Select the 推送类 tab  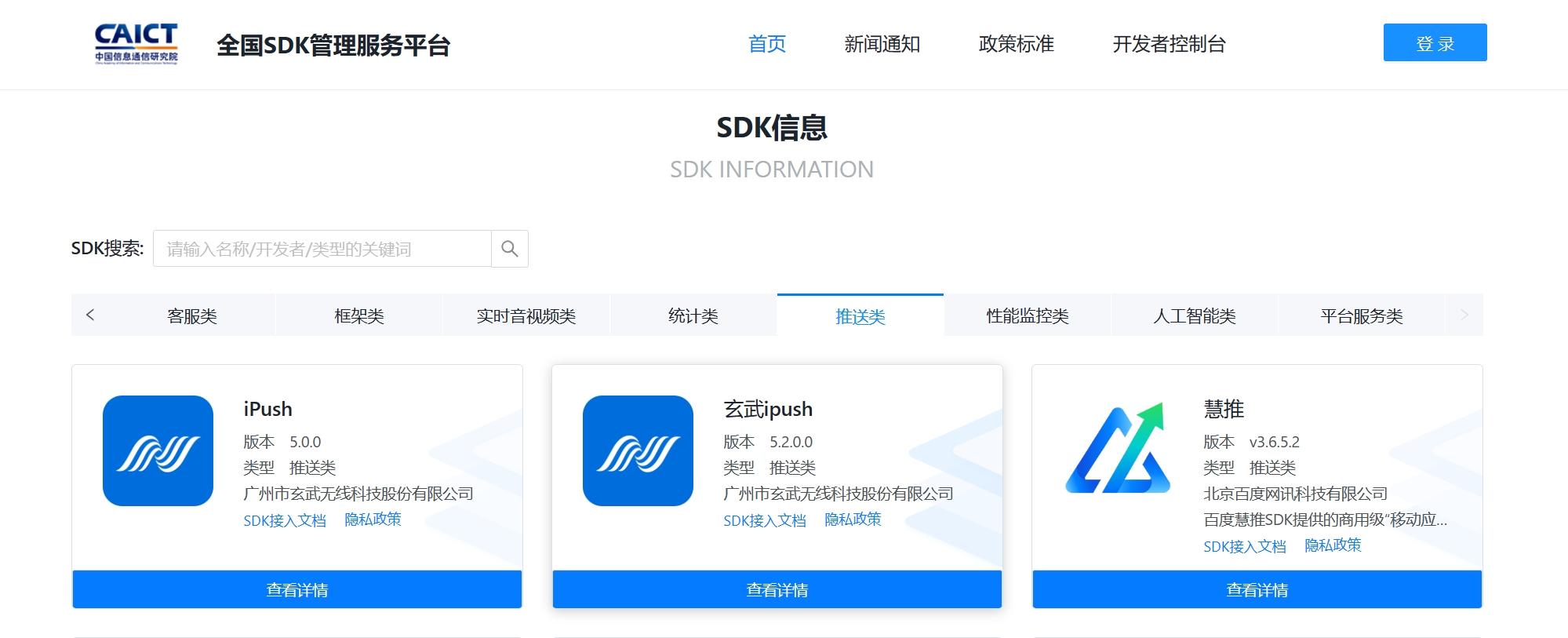tap(860, 315)
